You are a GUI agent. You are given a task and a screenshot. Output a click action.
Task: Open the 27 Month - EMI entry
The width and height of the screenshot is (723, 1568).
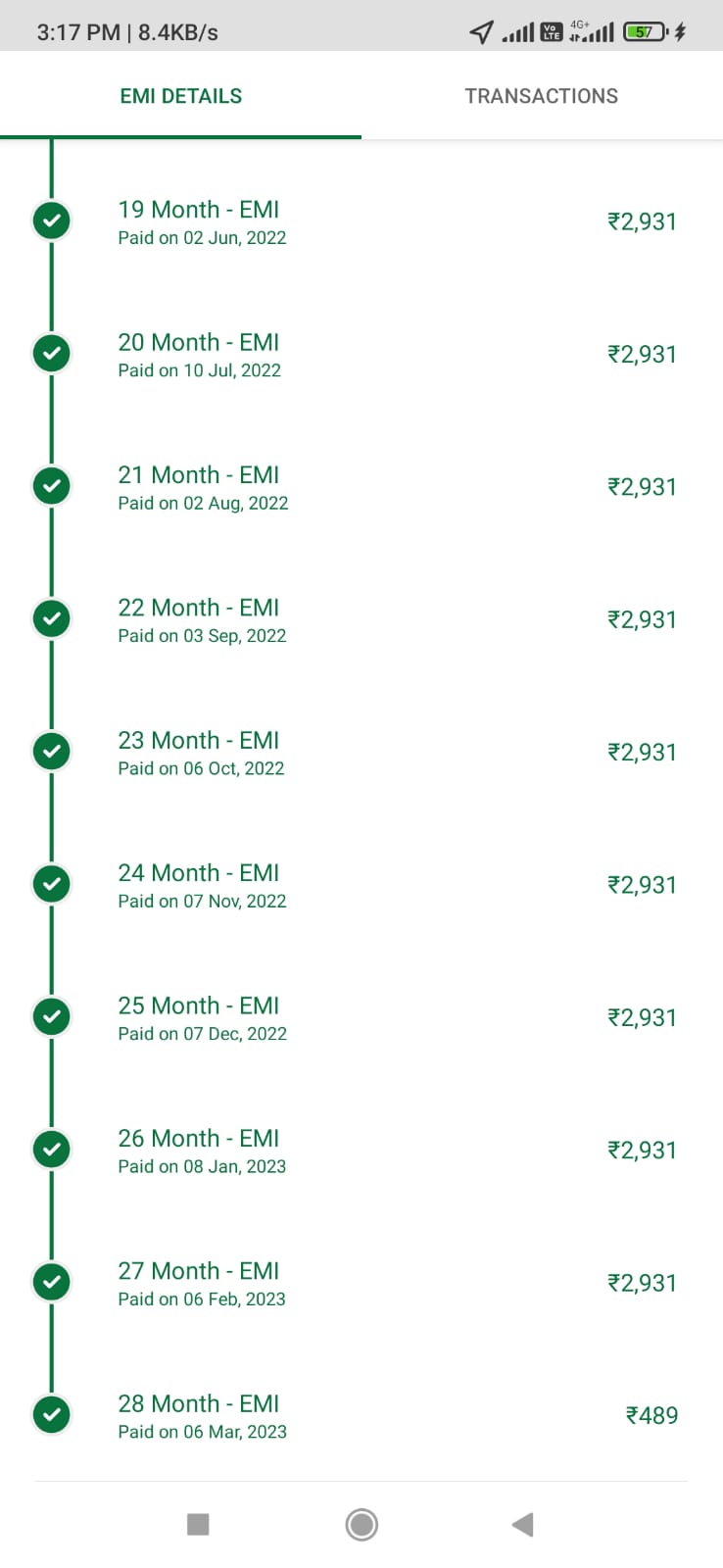(x=361, y=1284)
